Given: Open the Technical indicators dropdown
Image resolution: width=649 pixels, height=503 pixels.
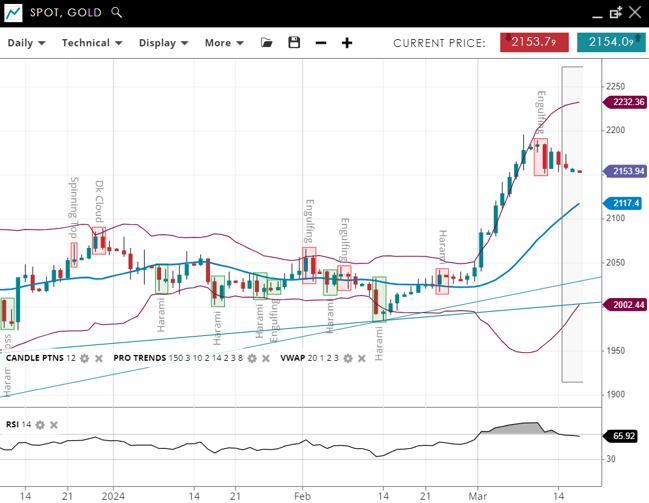Looking at the screenshot, I should coord(92,43).
